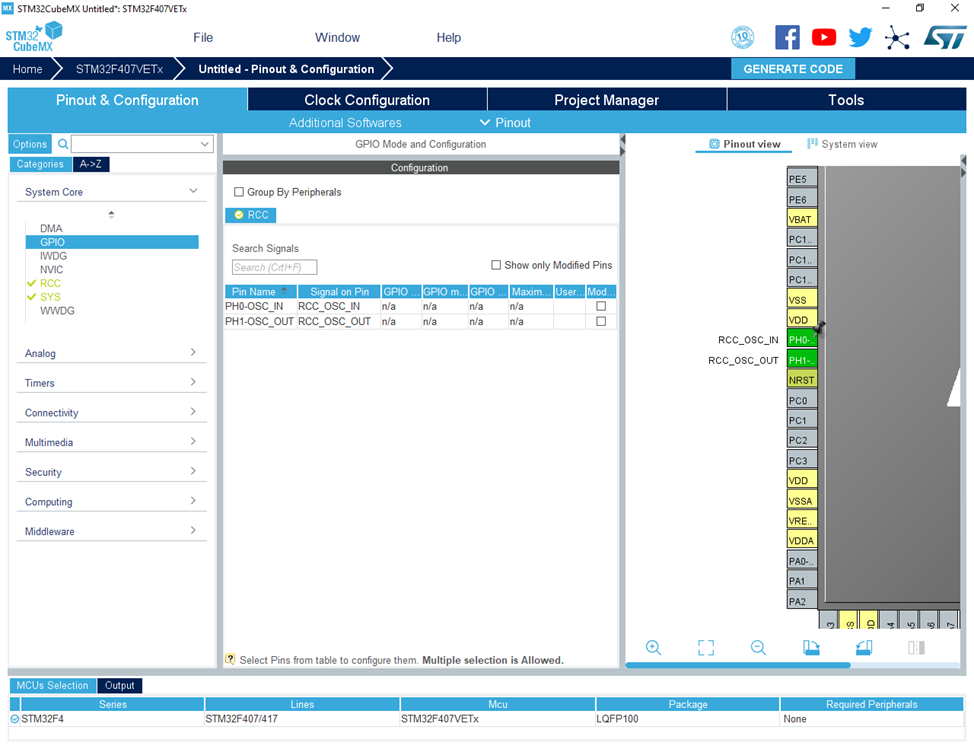
Task: Select RCC in System Core list
Action: 50,283
